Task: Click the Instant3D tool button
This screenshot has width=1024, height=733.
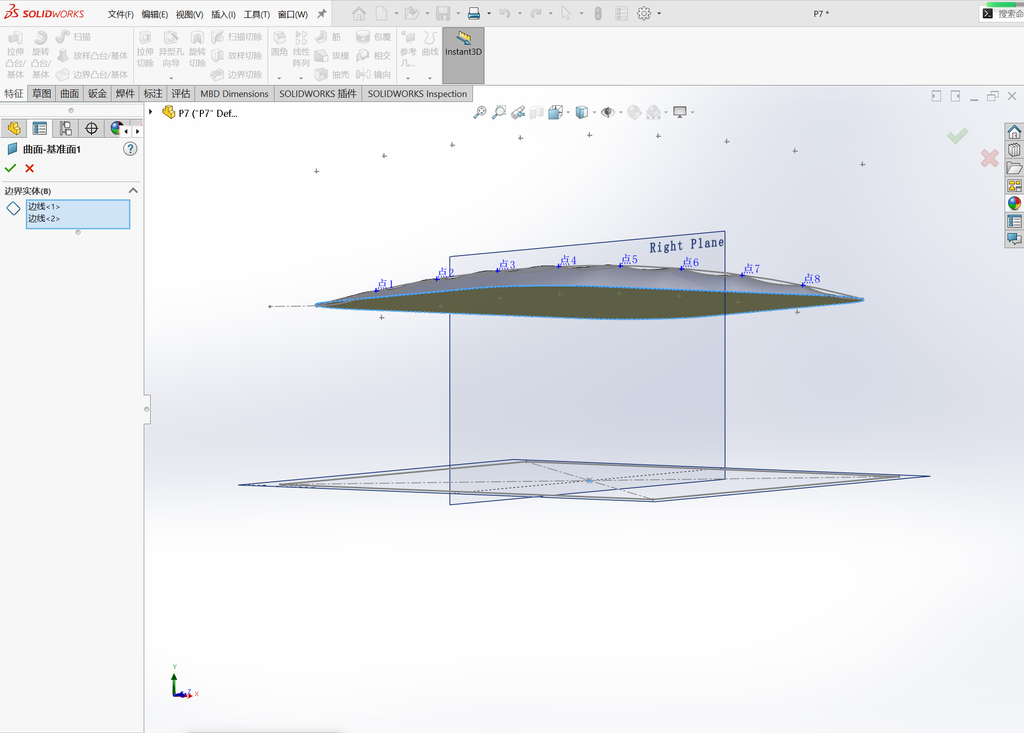Action: pyautogui.click(x=463, y=55)
